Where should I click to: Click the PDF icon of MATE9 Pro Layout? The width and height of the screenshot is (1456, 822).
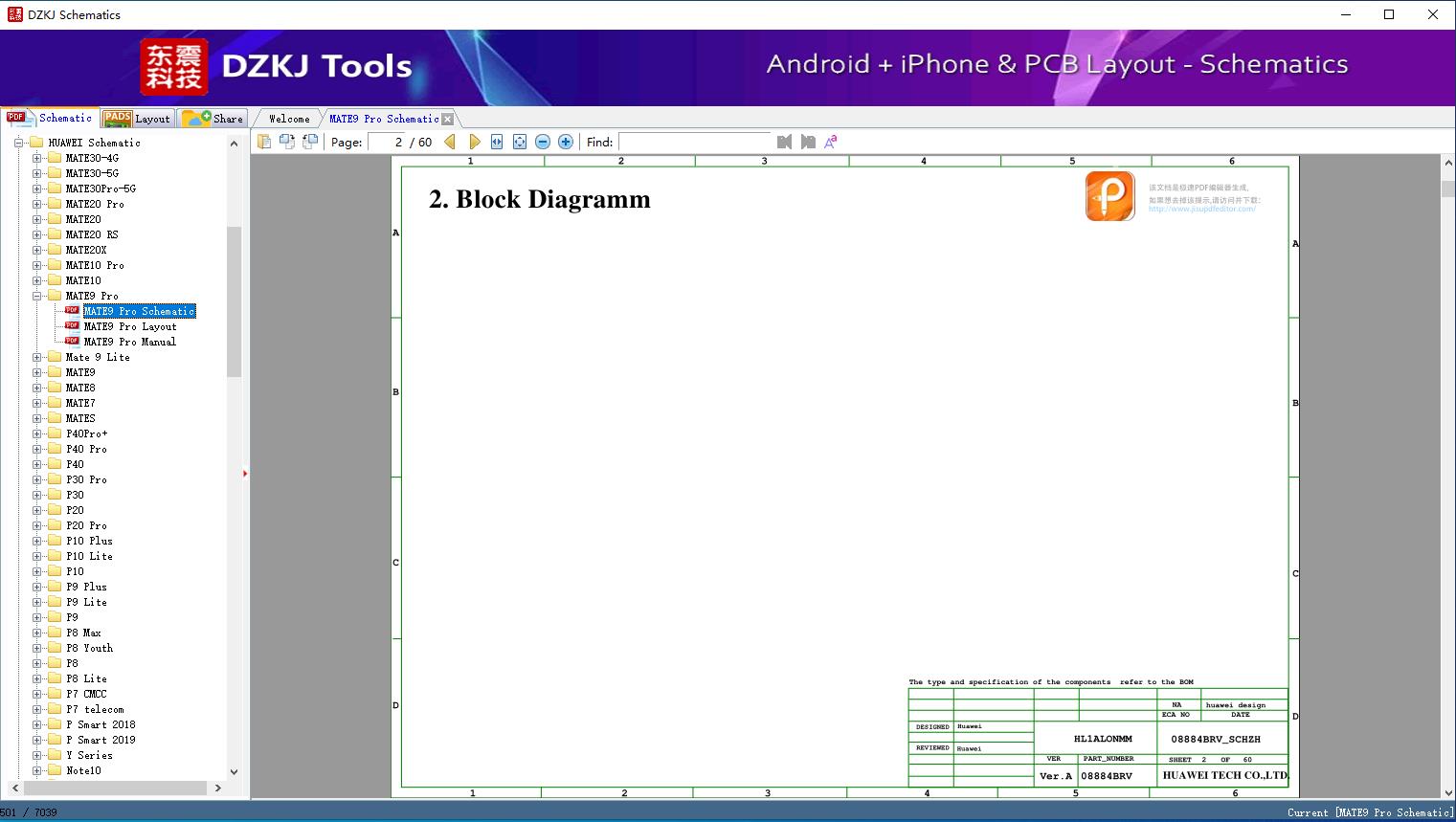point(72,326)
